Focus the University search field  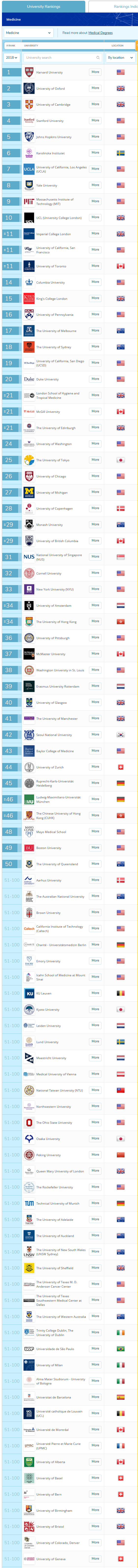63,58
